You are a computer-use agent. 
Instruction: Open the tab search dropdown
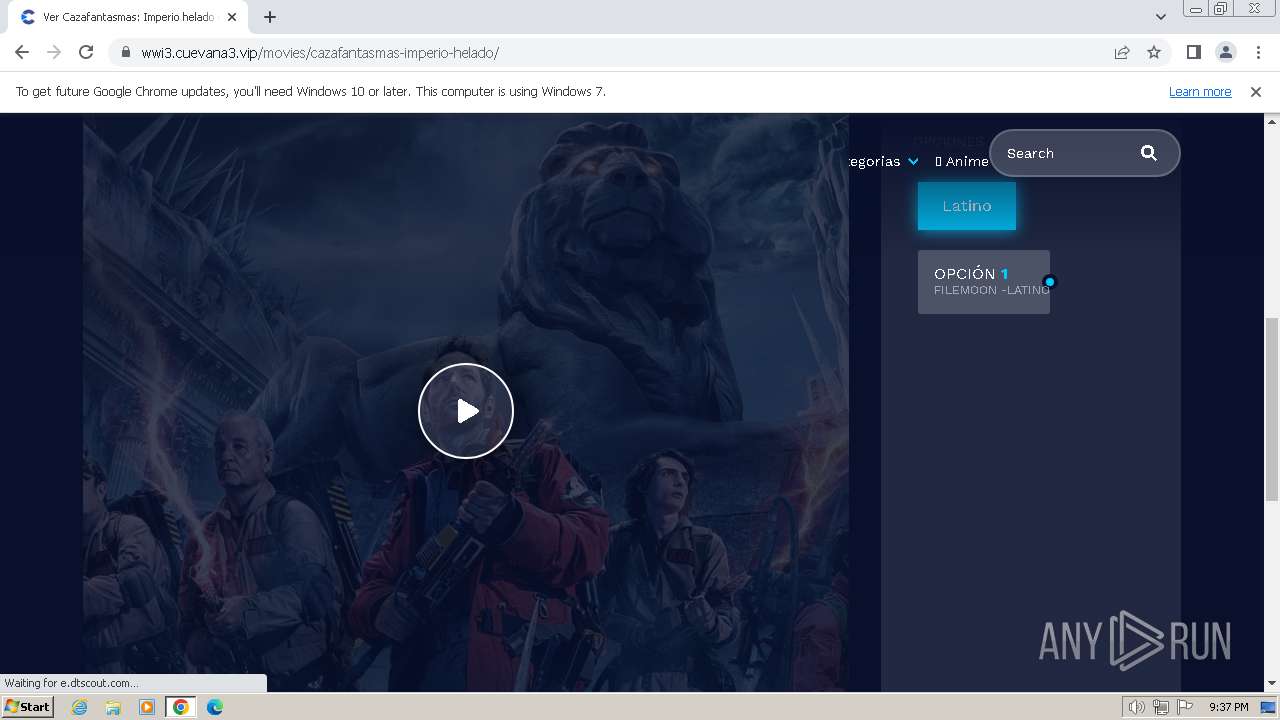1161,17
